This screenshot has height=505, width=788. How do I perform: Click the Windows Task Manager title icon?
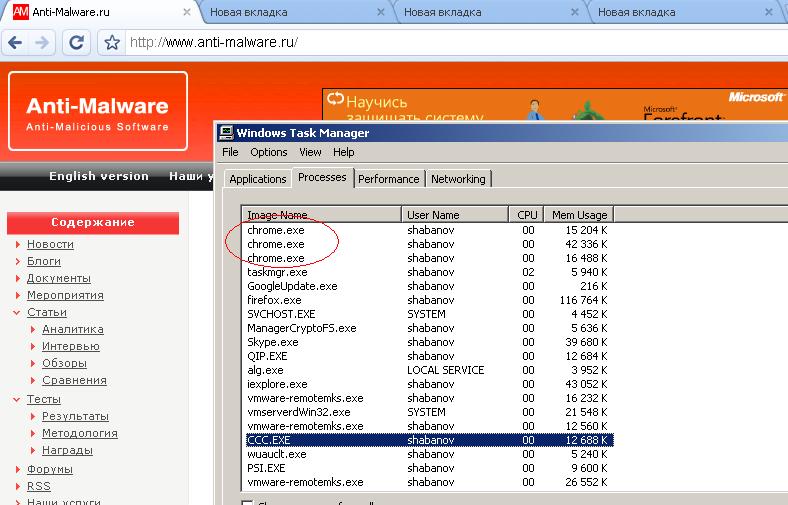pos(226,133)
